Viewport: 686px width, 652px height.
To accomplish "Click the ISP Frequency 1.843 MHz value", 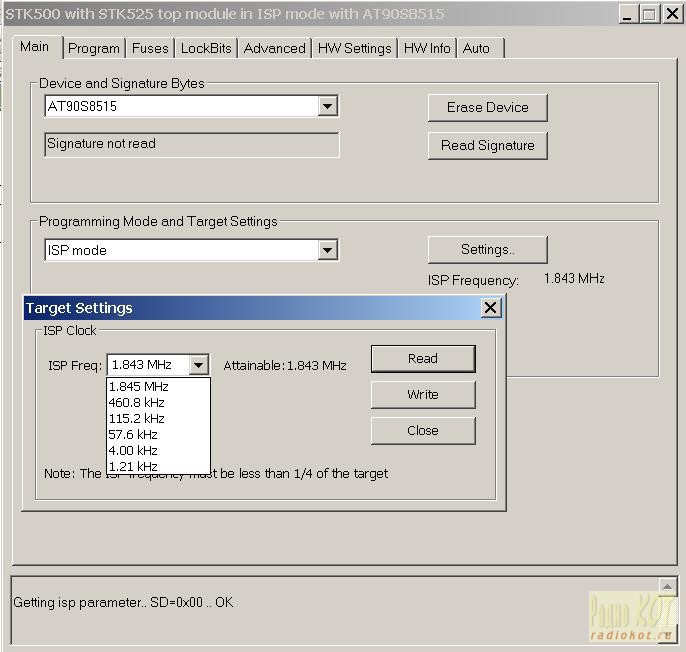I will (574, 278).
